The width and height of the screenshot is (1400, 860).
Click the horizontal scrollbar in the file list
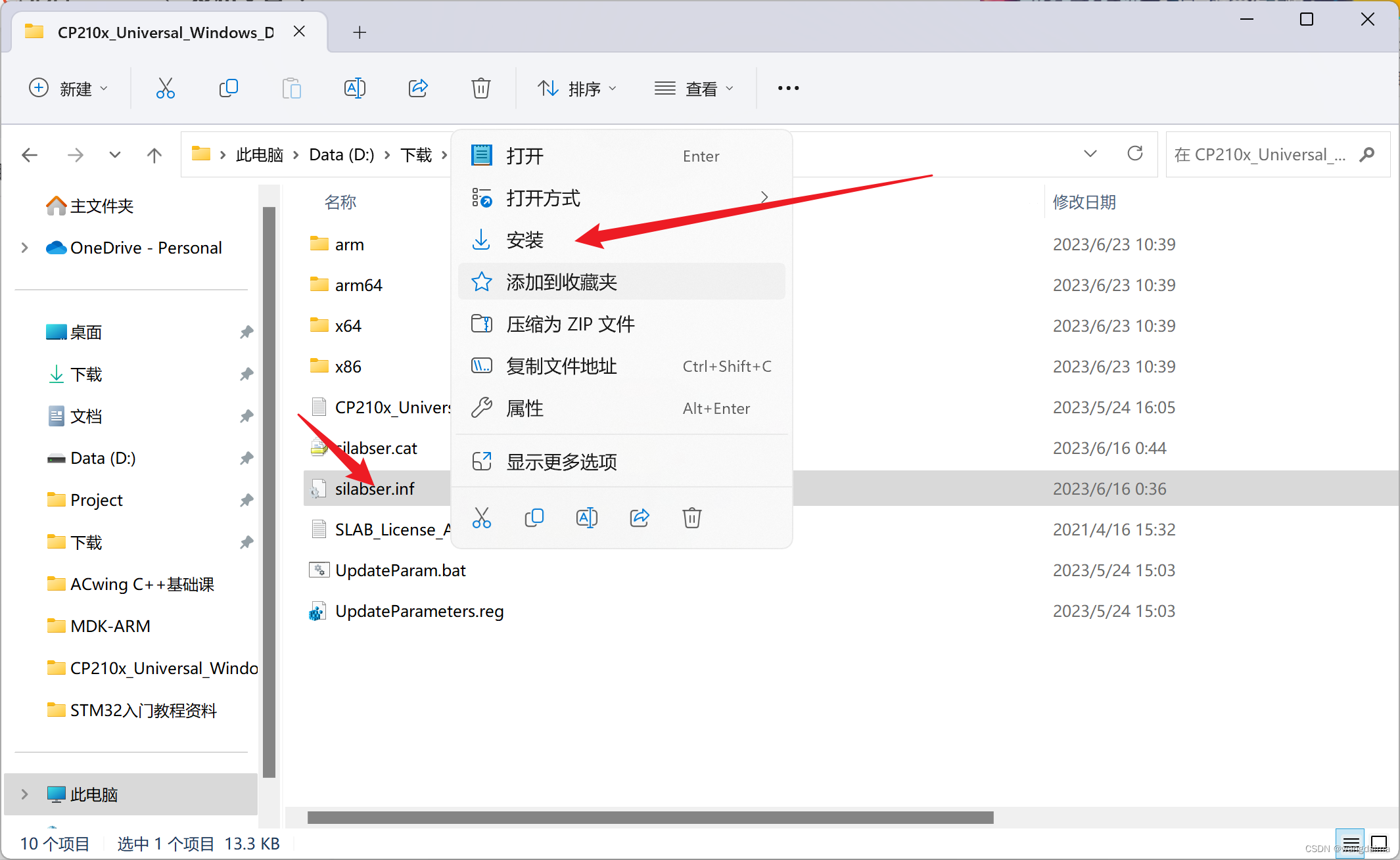click(650, 817)
